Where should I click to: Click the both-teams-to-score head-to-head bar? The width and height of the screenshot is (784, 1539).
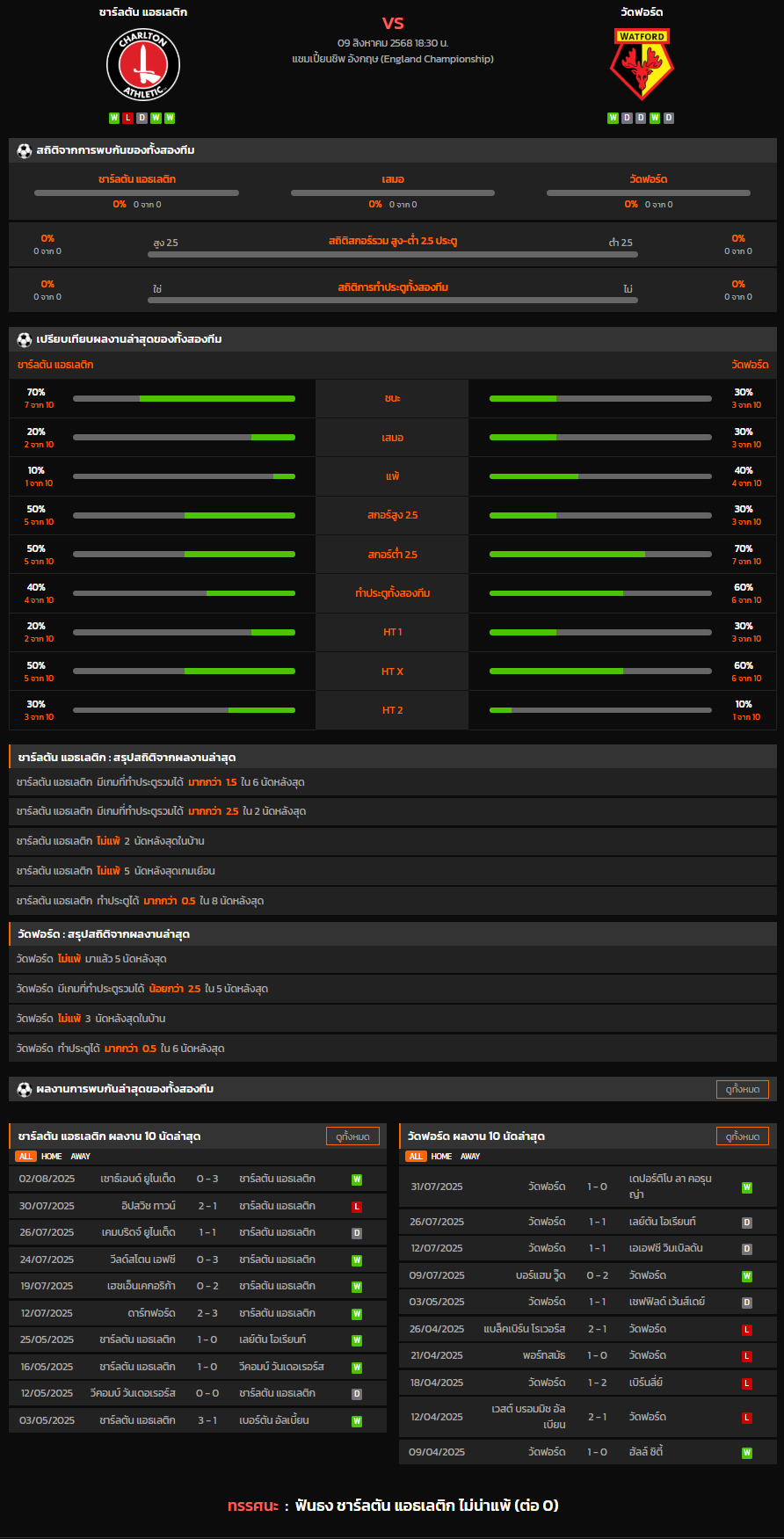point(393,300)
